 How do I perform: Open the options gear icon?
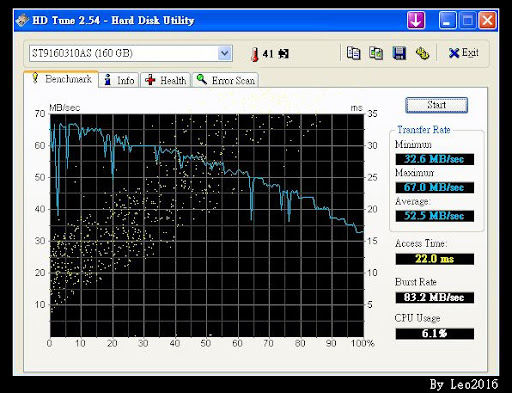click(422, 53)
